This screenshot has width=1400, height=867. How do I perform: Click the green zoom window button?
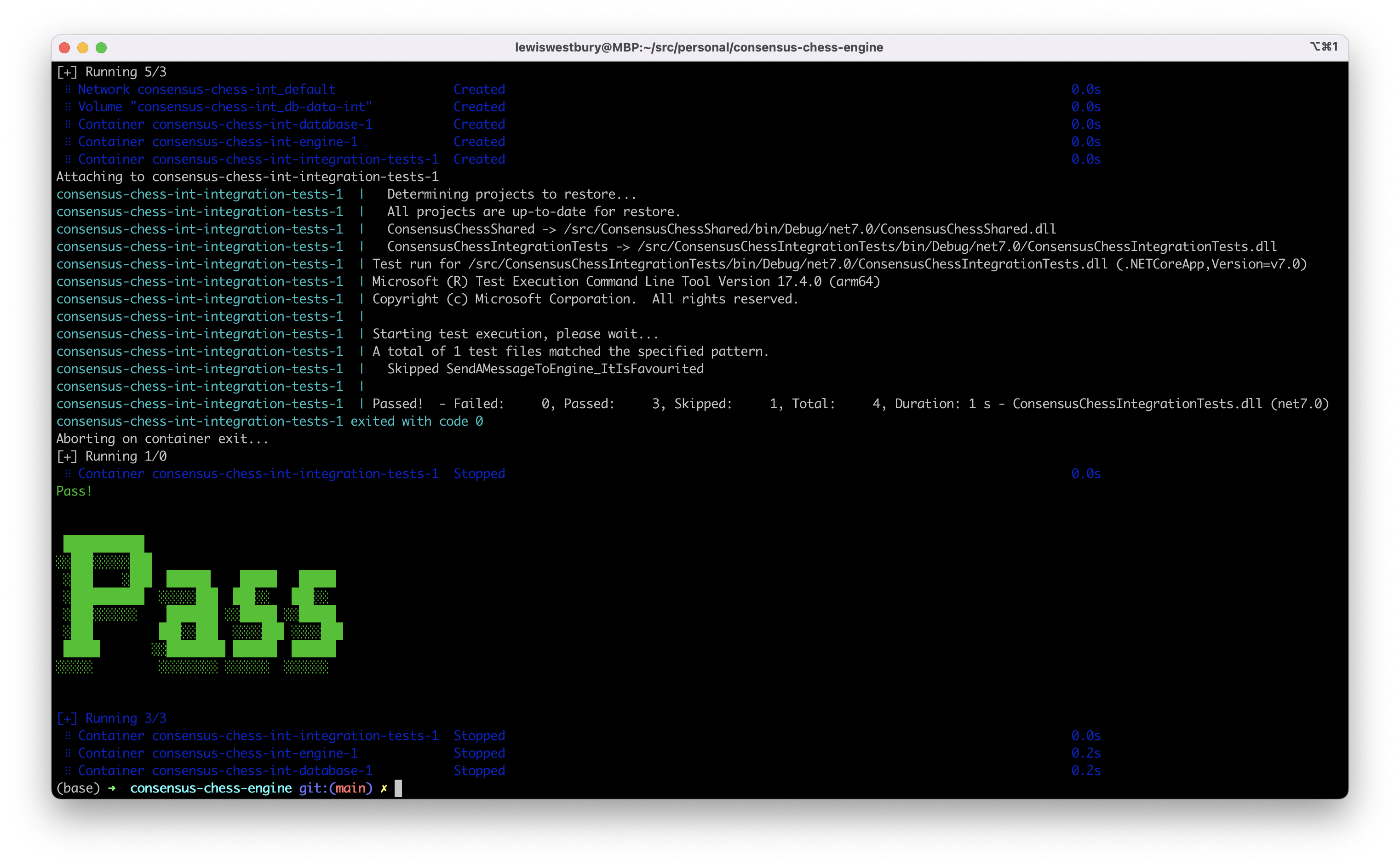(x=101, y=48)
